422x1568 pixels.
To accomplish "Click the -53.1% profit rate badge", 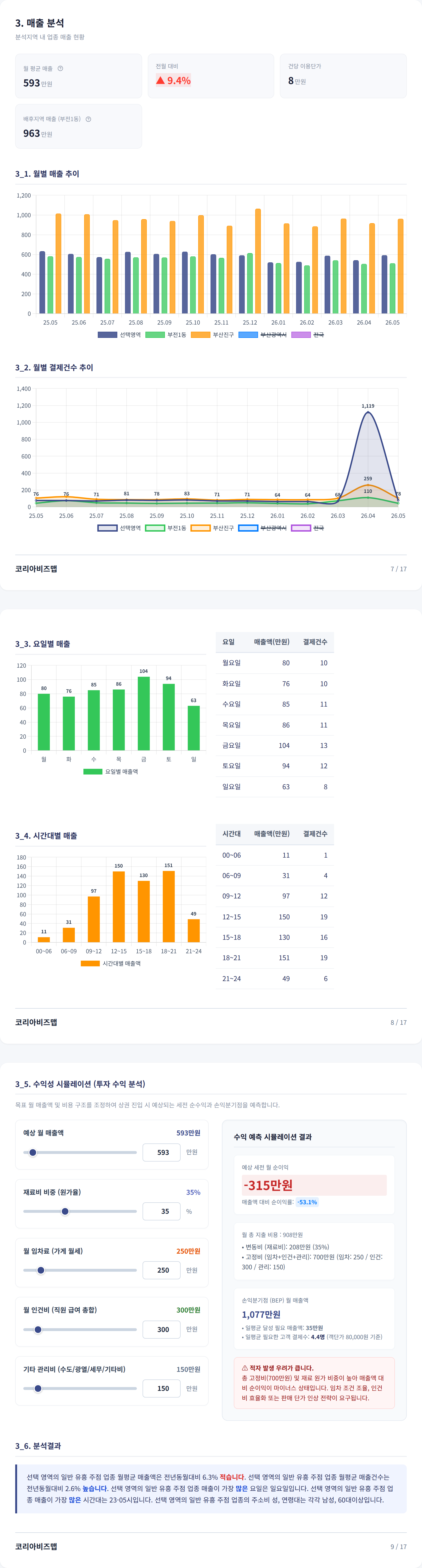I will tap(307, 1202).
